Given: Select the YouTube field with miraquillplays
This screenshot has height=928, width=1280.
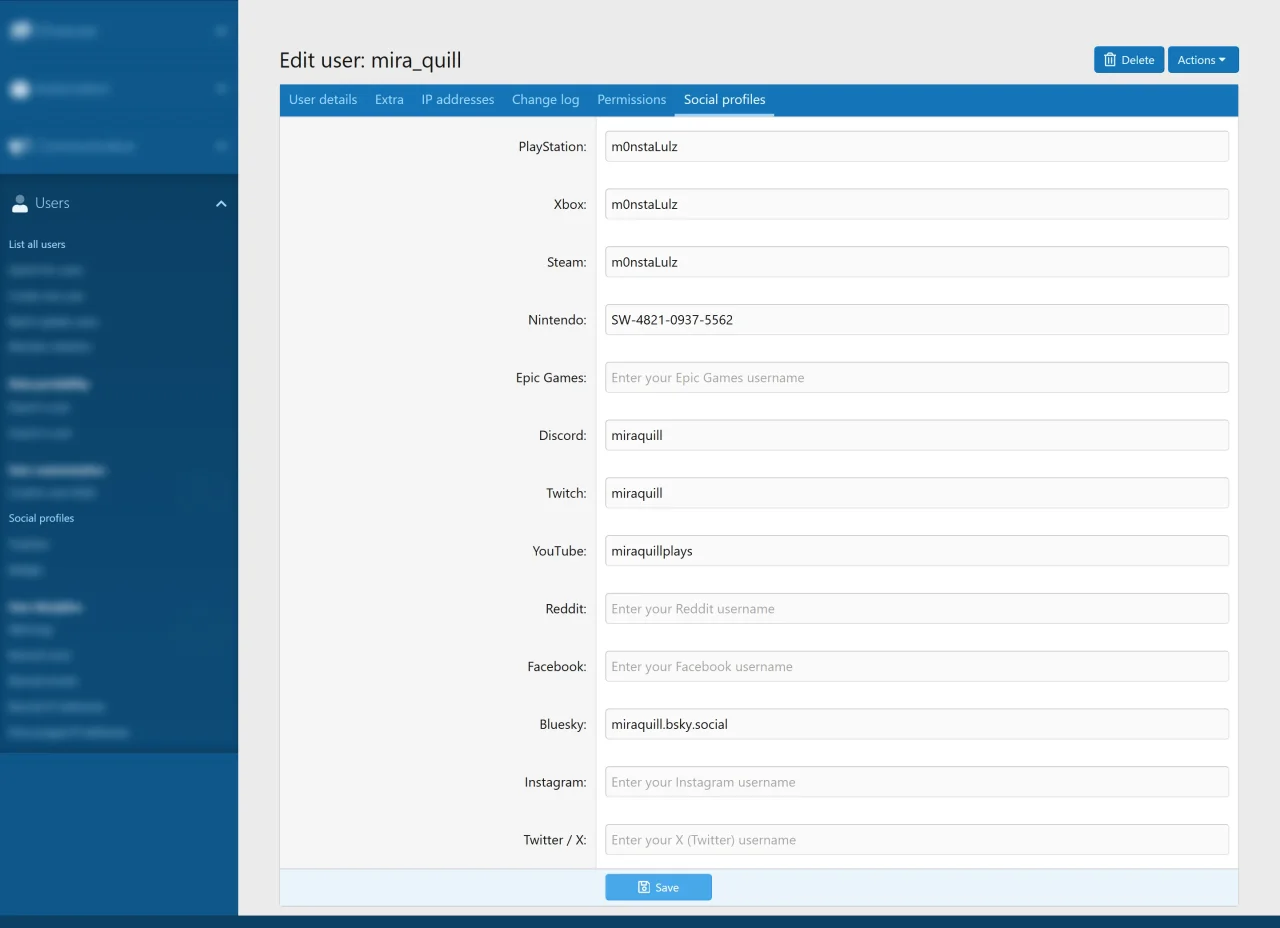Looking at the screenshot, I should 917,551.
